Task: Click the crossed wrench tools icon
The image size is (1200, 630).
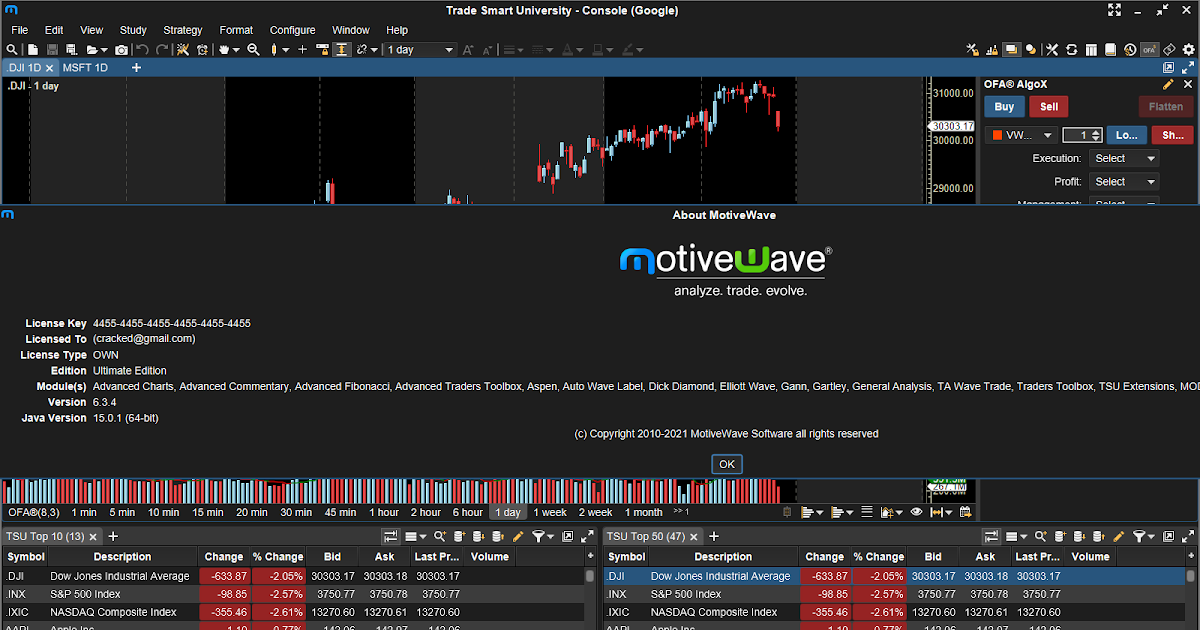Action: (x=1052, y=49)
